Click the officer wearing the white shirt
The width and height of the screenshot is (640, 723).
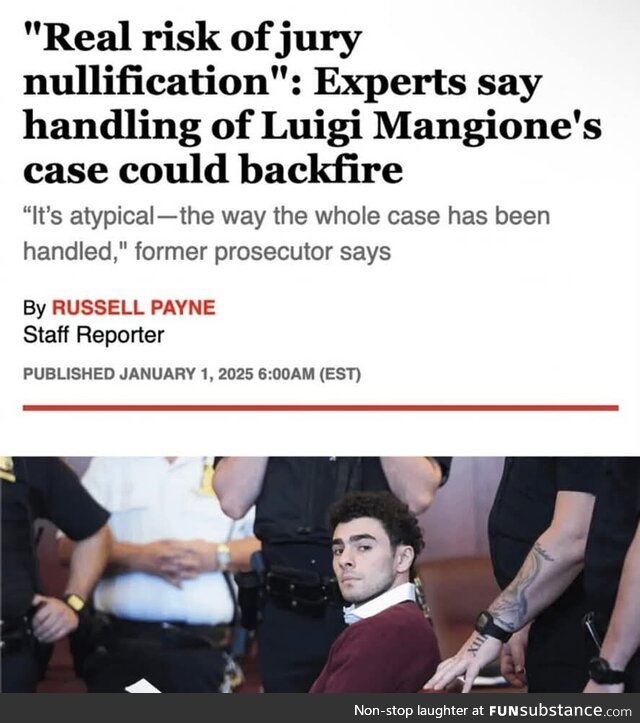click(166, 567)
